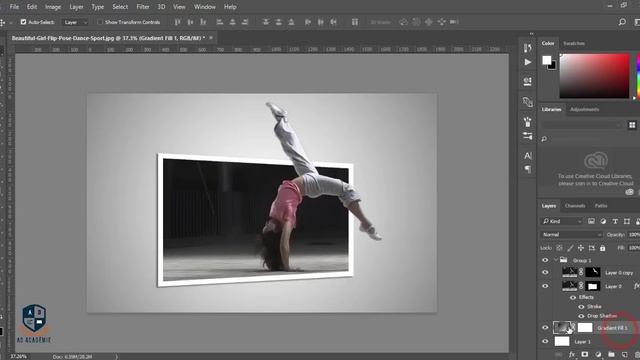
Task: Toggle Effects visibility eye
Action: pyautogui.click(x=573, y=297)
